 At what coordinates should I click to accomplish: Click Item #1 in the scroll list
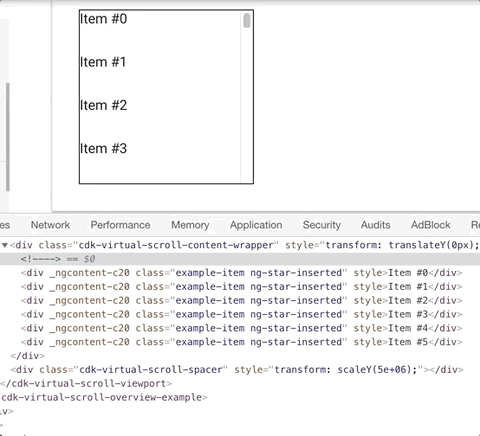point(103,62)
